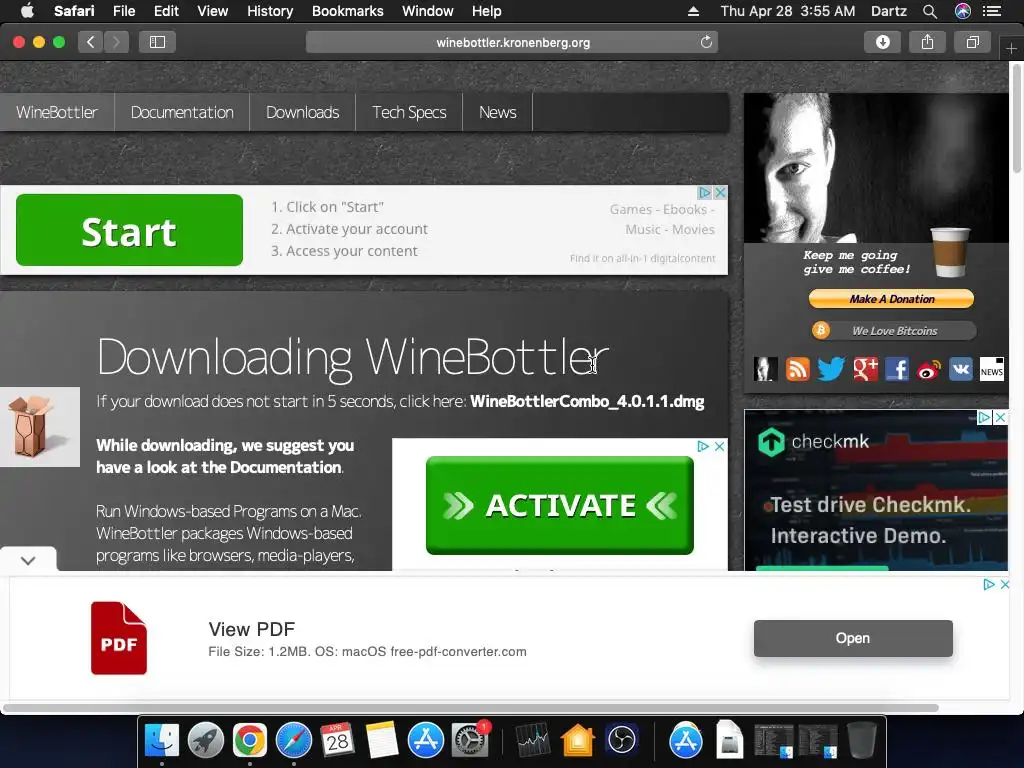Viewport: 1024px width, 768px height.
Task: Open the Documentation nav tab
Action: [182, 112]
